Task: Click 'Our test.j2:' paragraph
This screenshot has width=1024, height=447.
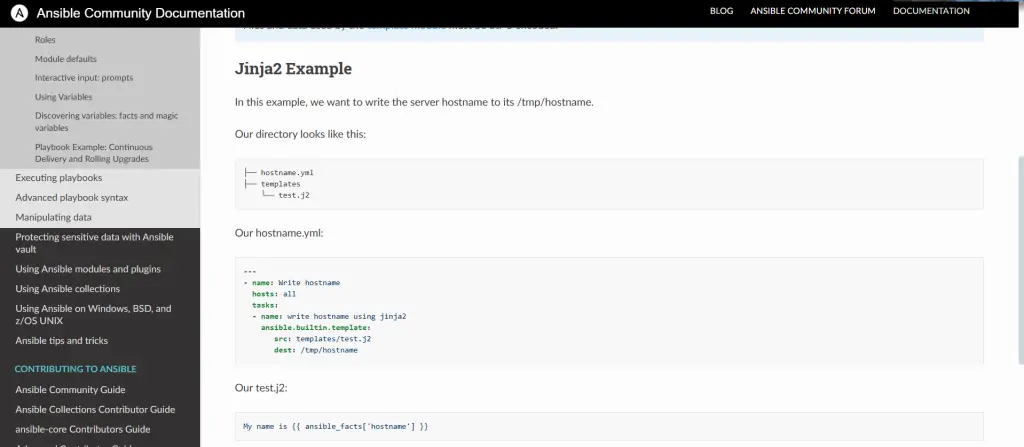Action: pos(261,388)
